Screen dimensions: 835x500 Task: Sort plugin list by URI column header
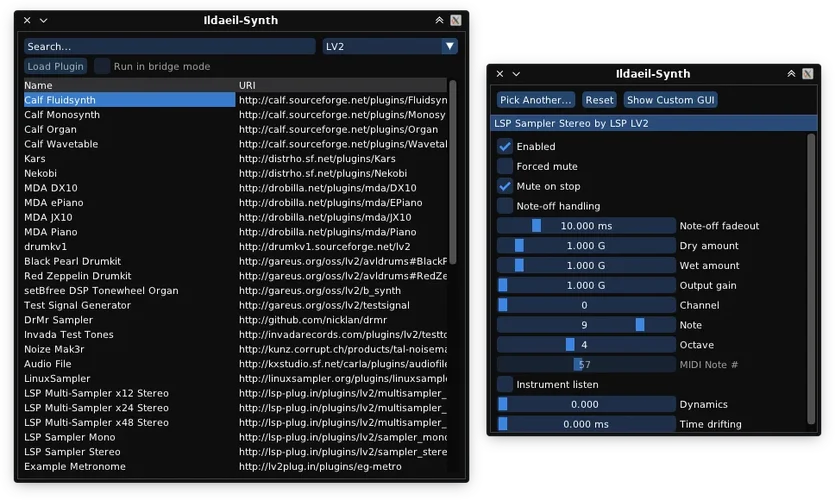coord(248,86)
